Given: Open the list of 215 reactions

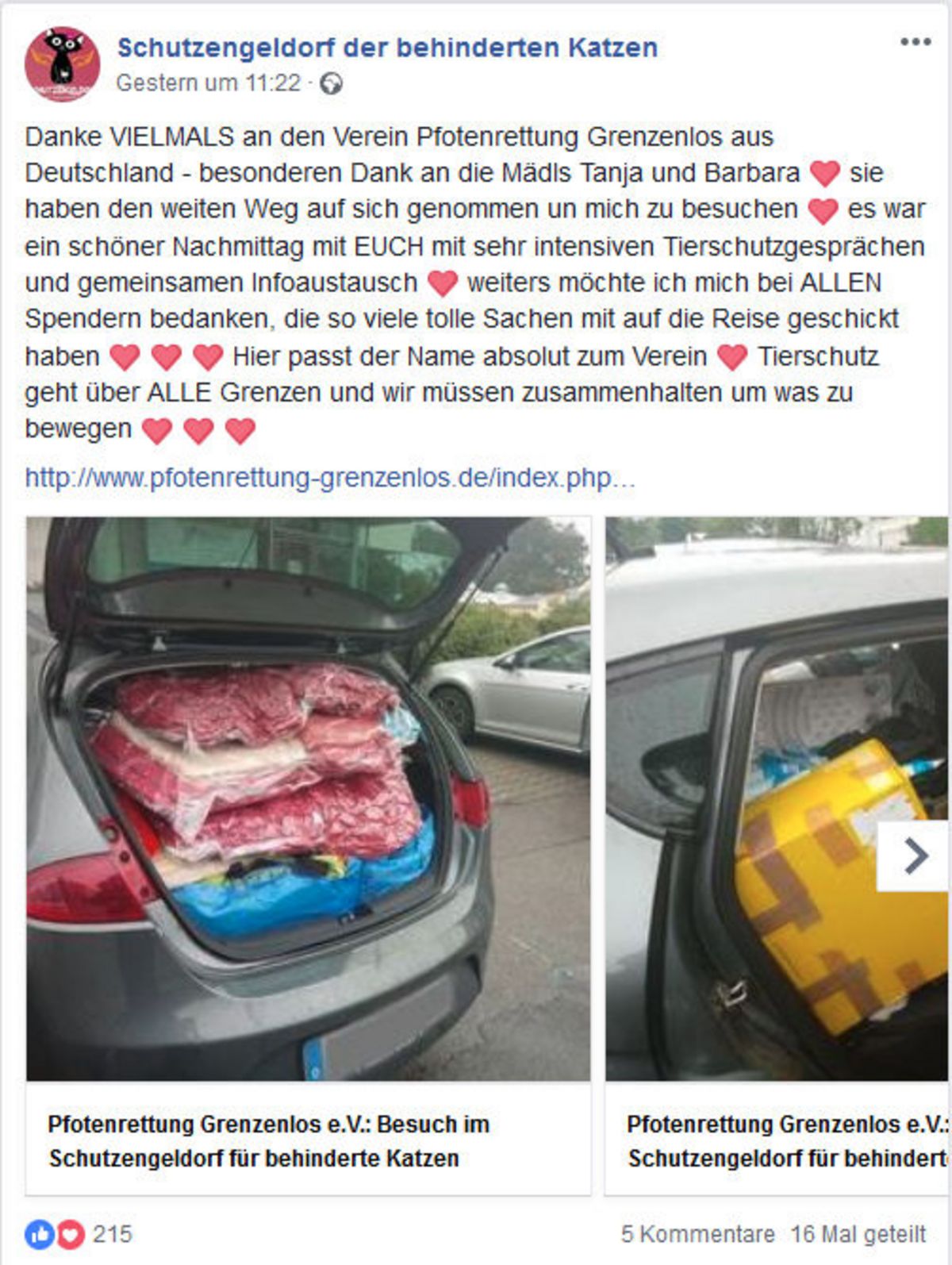Looking at the screenshot, I should (112, 1234).
